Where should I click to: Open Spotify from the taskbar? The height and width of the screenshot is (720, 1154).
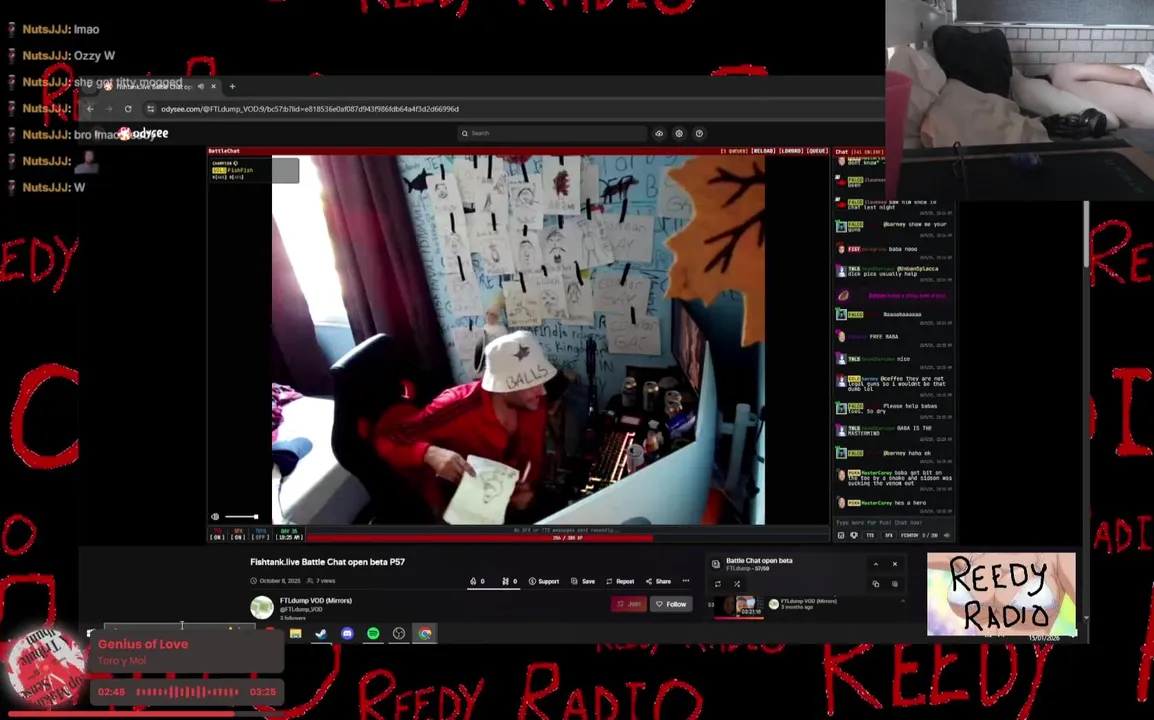point(373,633)
